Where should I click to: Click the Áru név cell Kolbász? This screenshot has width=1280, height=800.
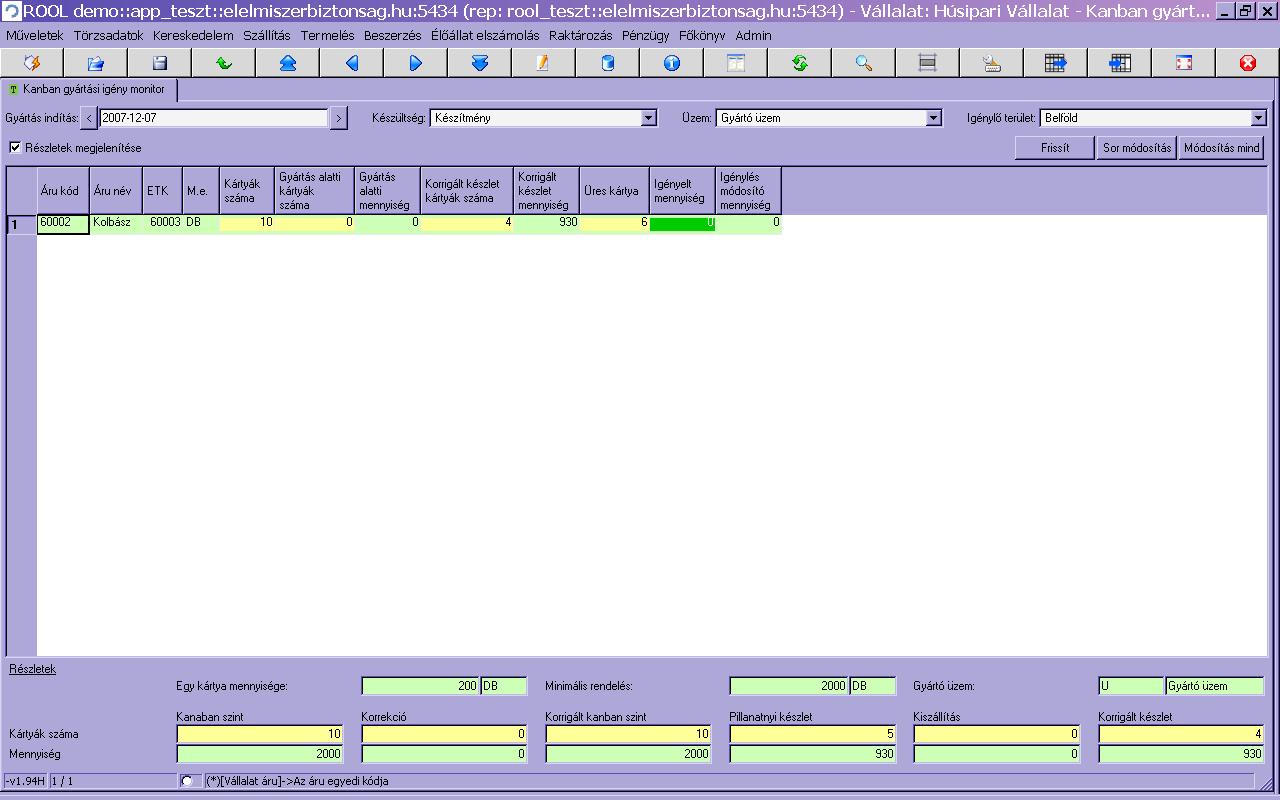(x=116, y=224)
